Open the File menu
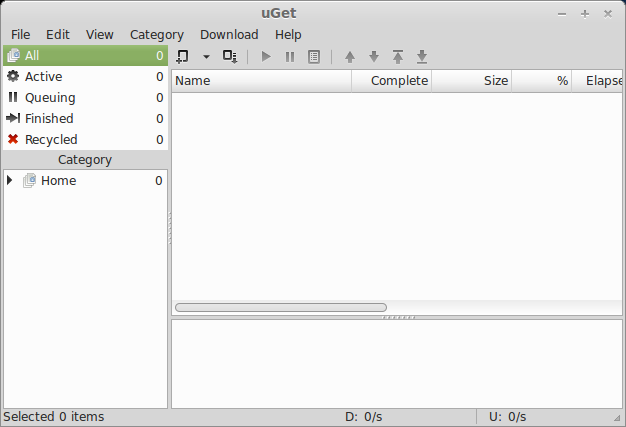Viewport: 626px width, 427px height. [20, 35]
